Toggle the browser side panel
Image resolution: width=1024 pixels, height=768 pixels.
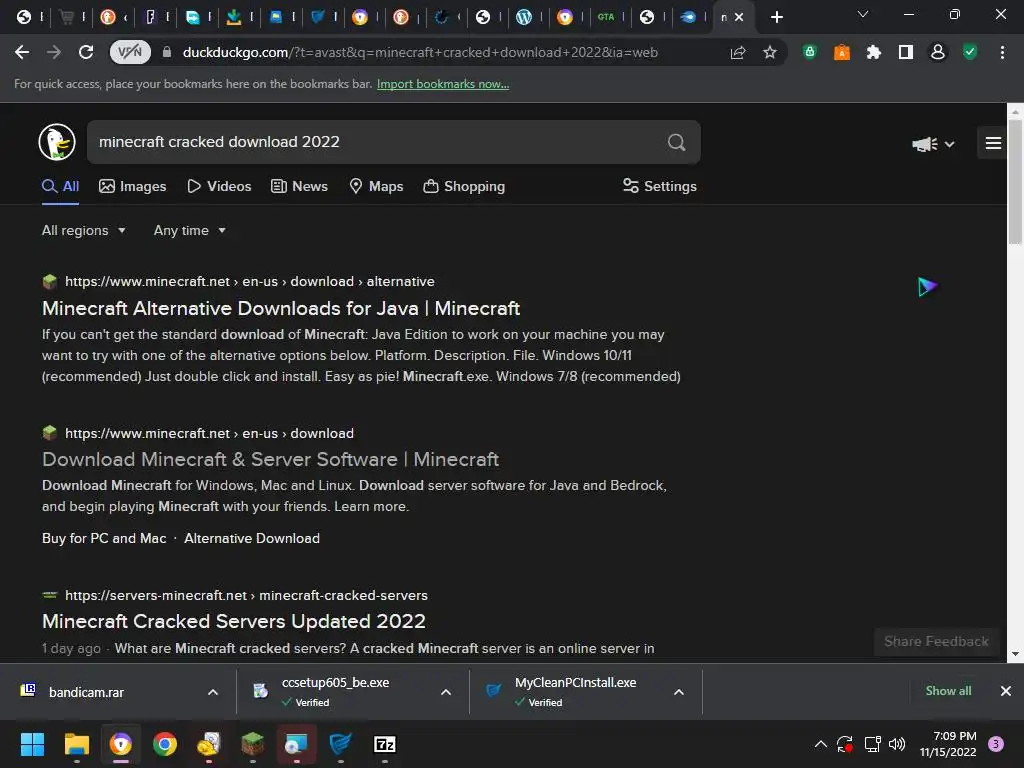pos(906,52)
